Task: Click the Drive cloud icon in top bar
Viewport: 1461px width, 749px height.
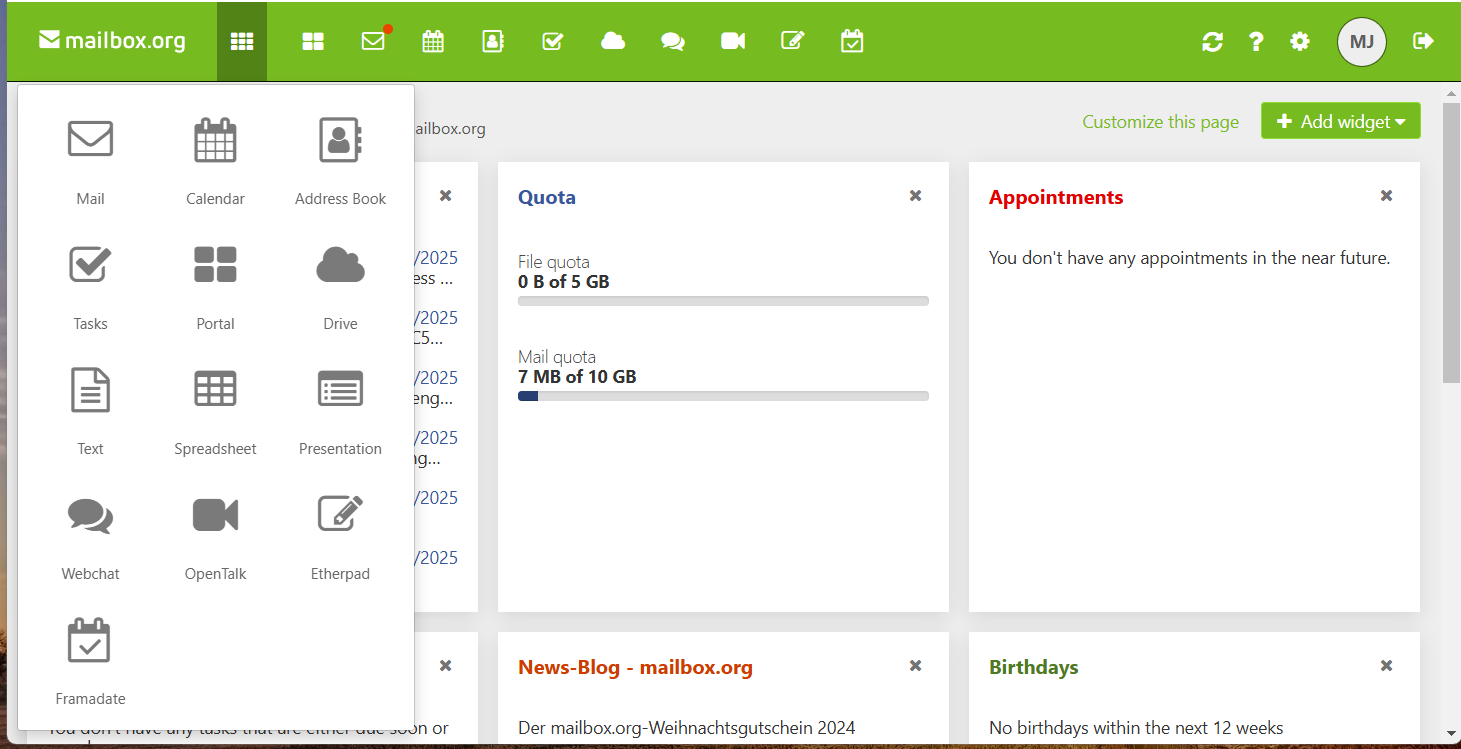Action: pyautogui.click(x=613, y=41)
